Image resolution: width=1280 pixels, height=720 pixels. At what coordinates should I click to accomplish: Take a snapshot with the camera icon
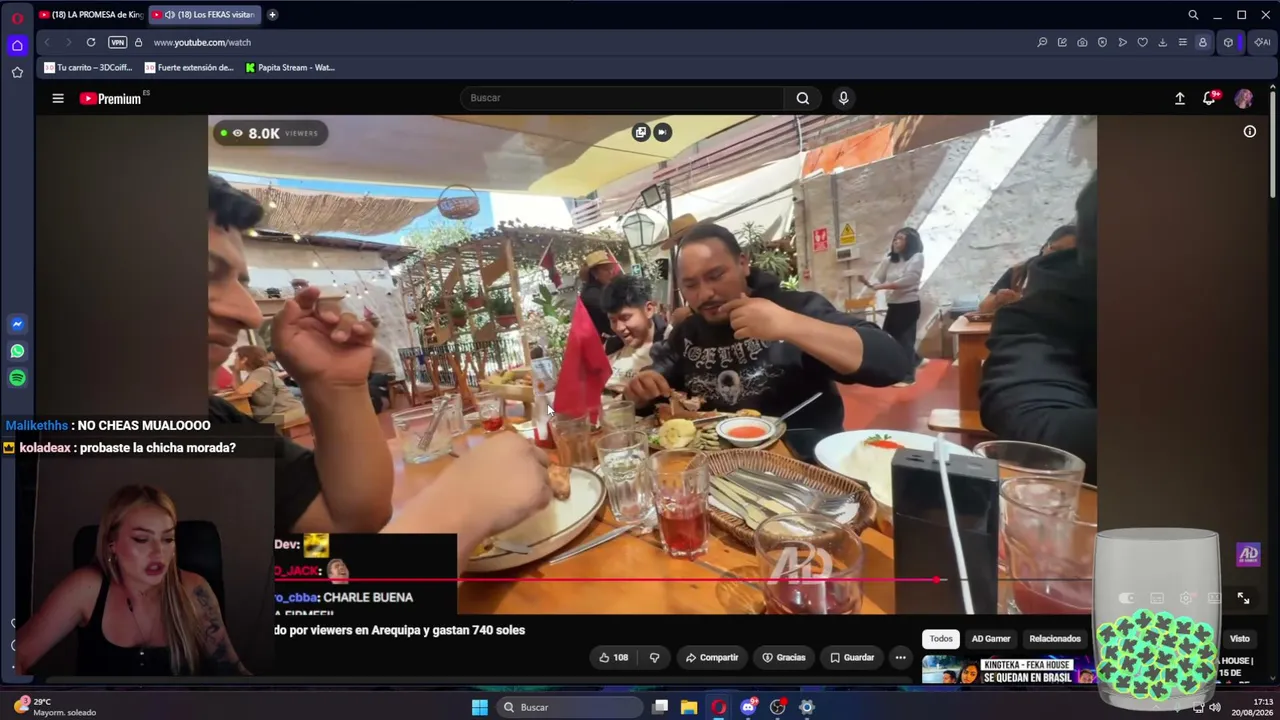tap(1082, 42)
